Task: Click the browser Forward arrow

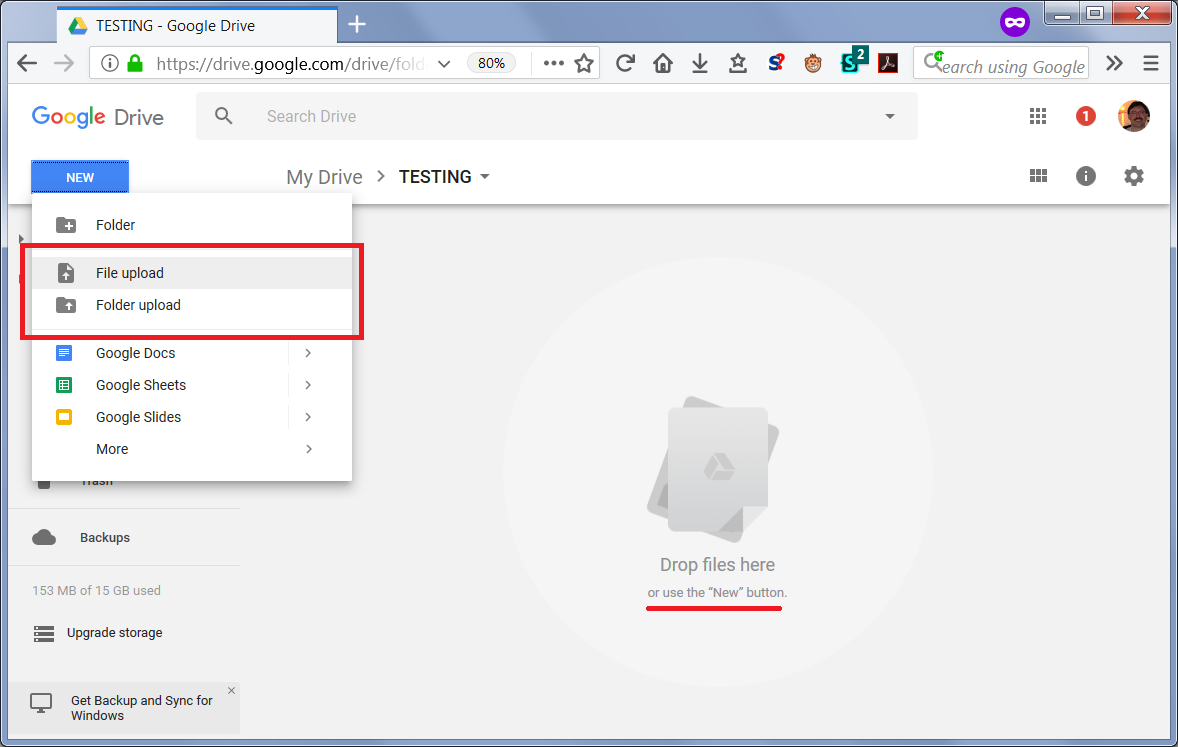Action: [64, 63]
